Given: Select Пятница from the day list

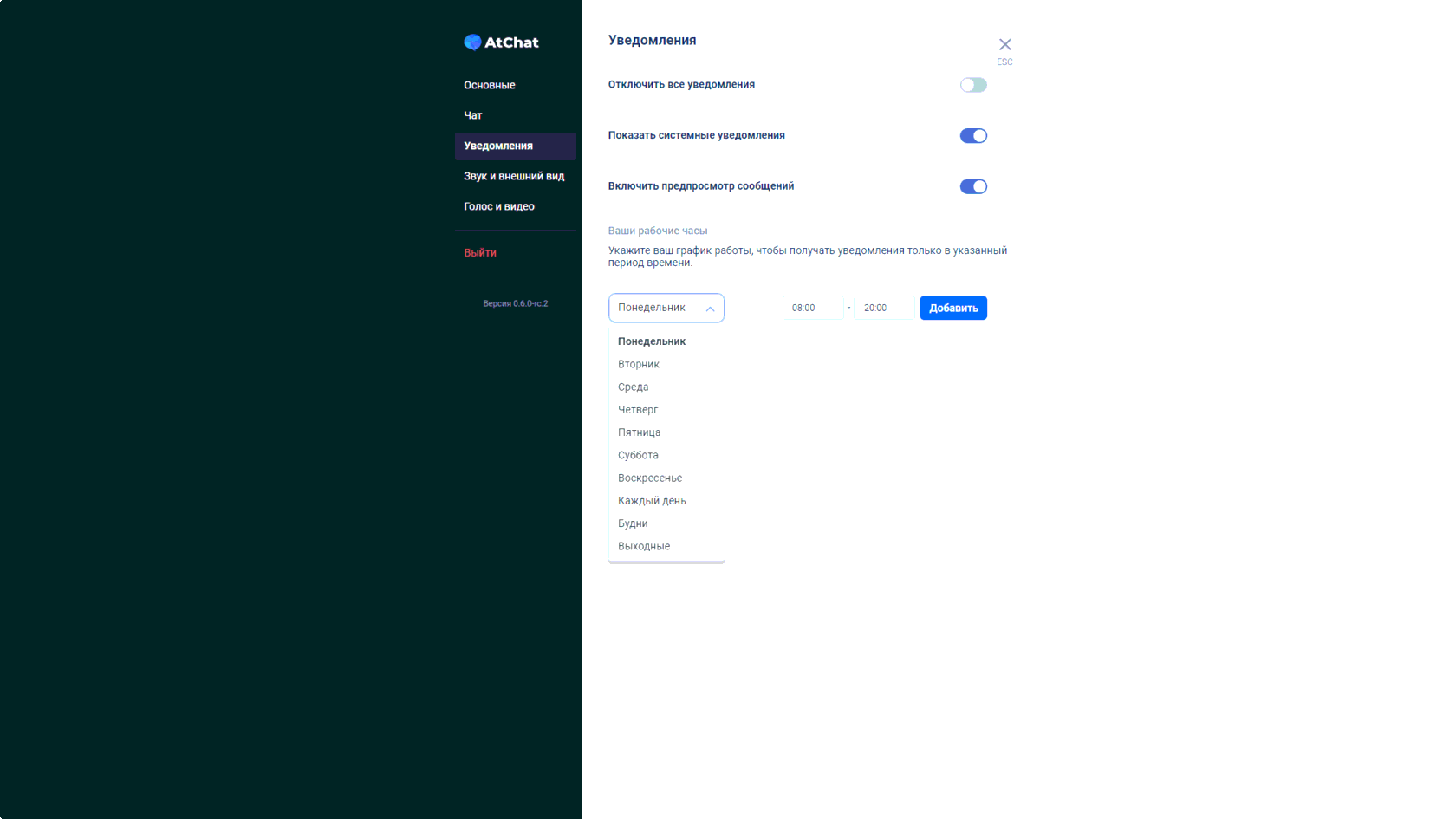Looking at the screenshot, I should coord(666,432).
